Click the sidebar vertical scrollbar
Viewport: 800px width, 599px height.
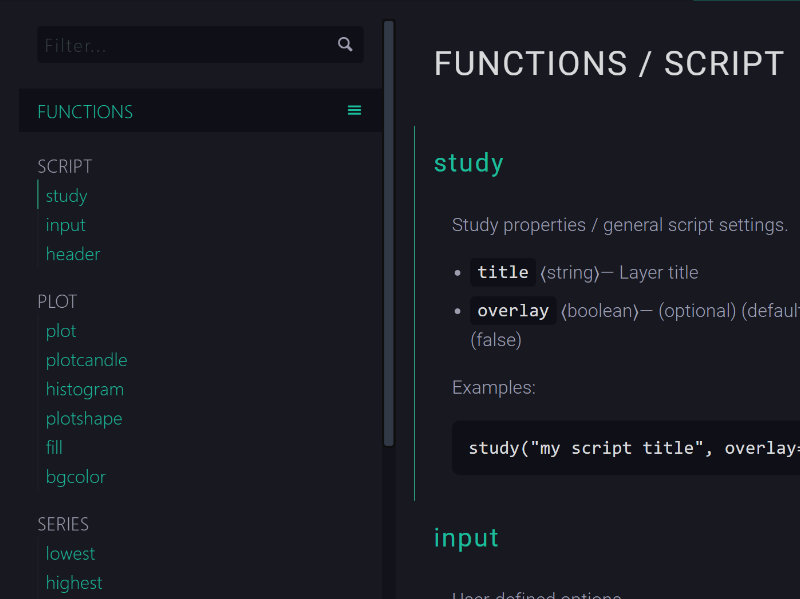pyautogui.click(x=389, y=233)
